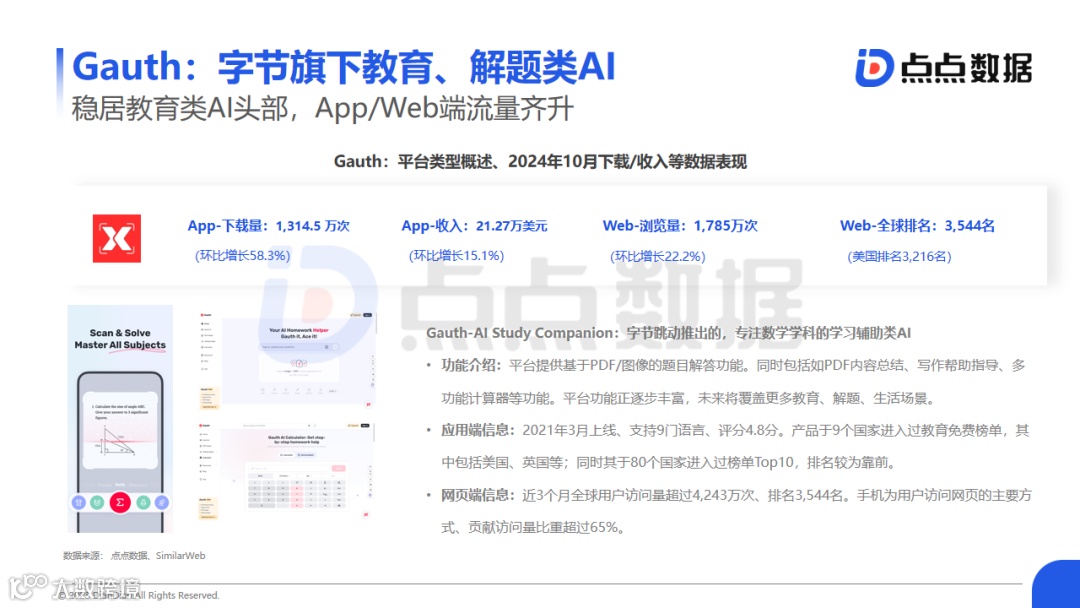This screenshot has height=608, width=1080.
Task: Select the line mentioning '80个国家进入过榜单Top10'
Action: [x=668, y=463]
